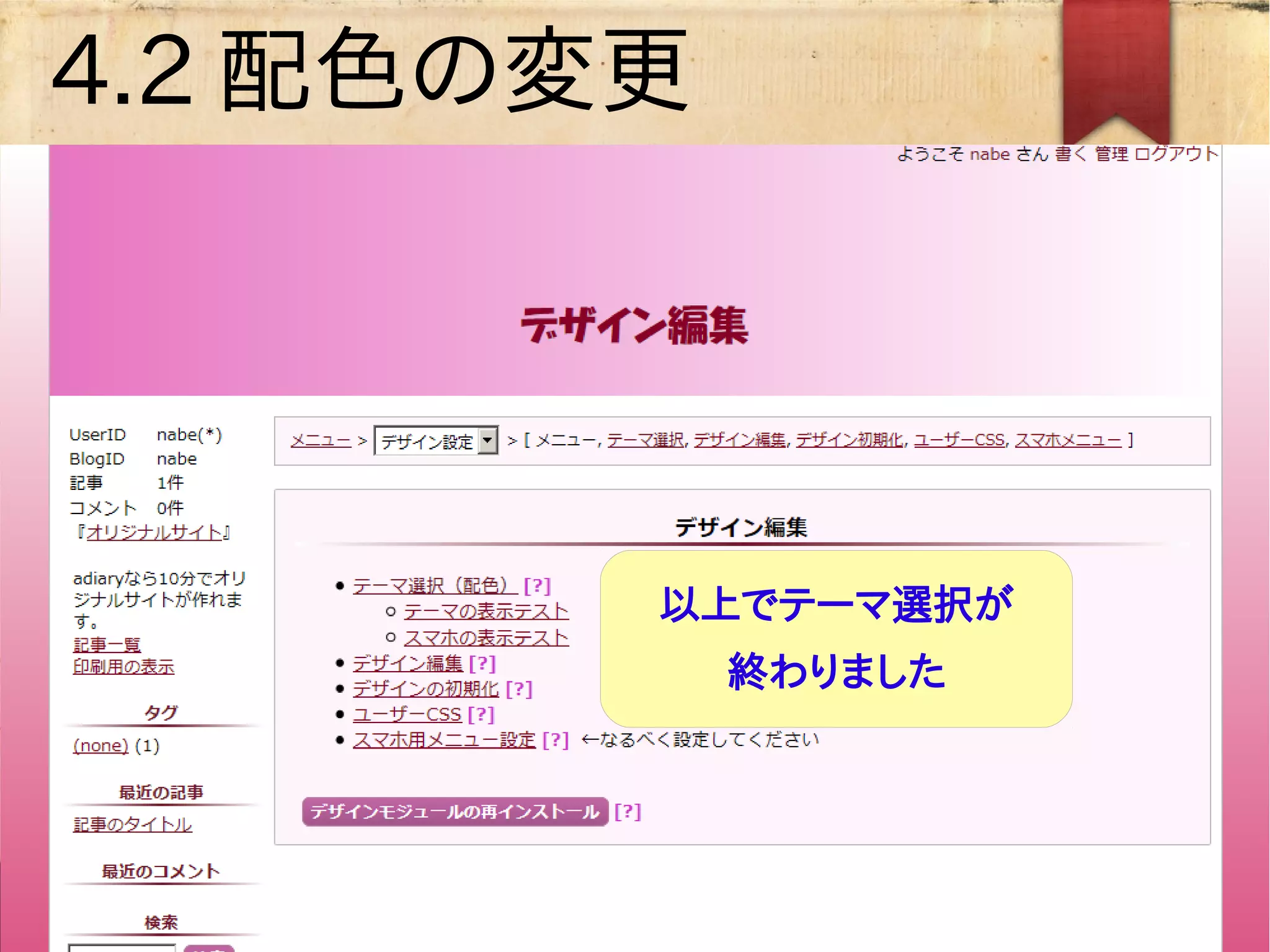Click [?] help icon beside reinstall button
This screenshot has width=1270, height=952.
coord(628,812)
